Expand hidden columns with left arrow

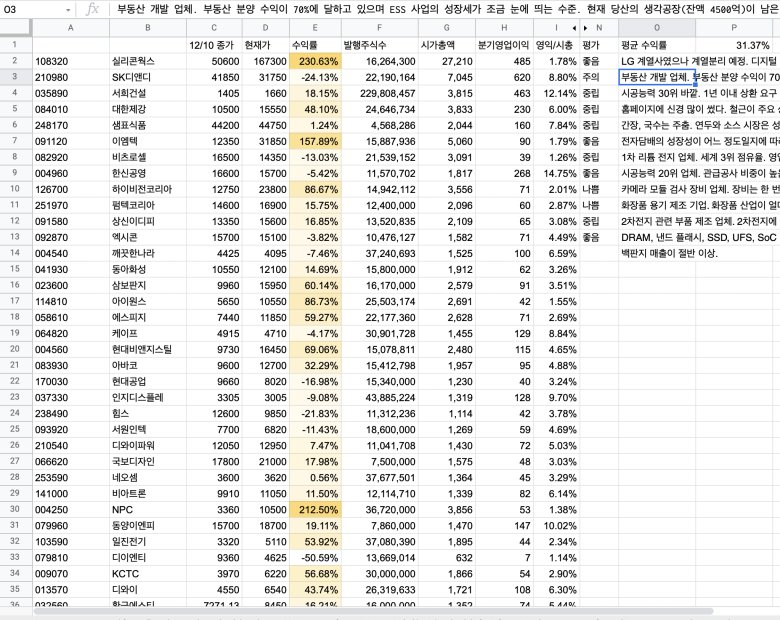pos(574,28)
